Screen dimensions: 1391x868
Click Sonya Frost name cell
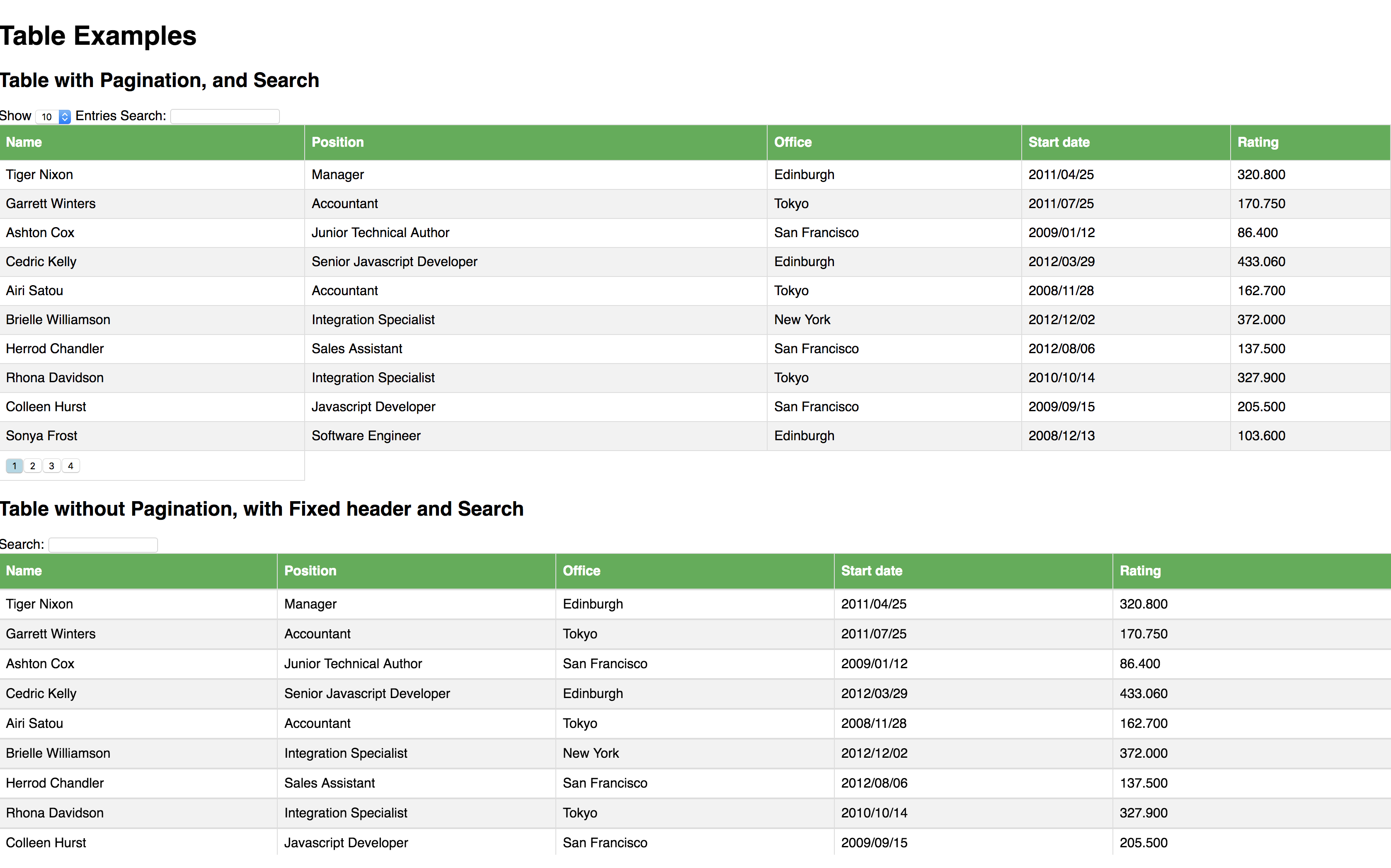click(x=41, y=436)
